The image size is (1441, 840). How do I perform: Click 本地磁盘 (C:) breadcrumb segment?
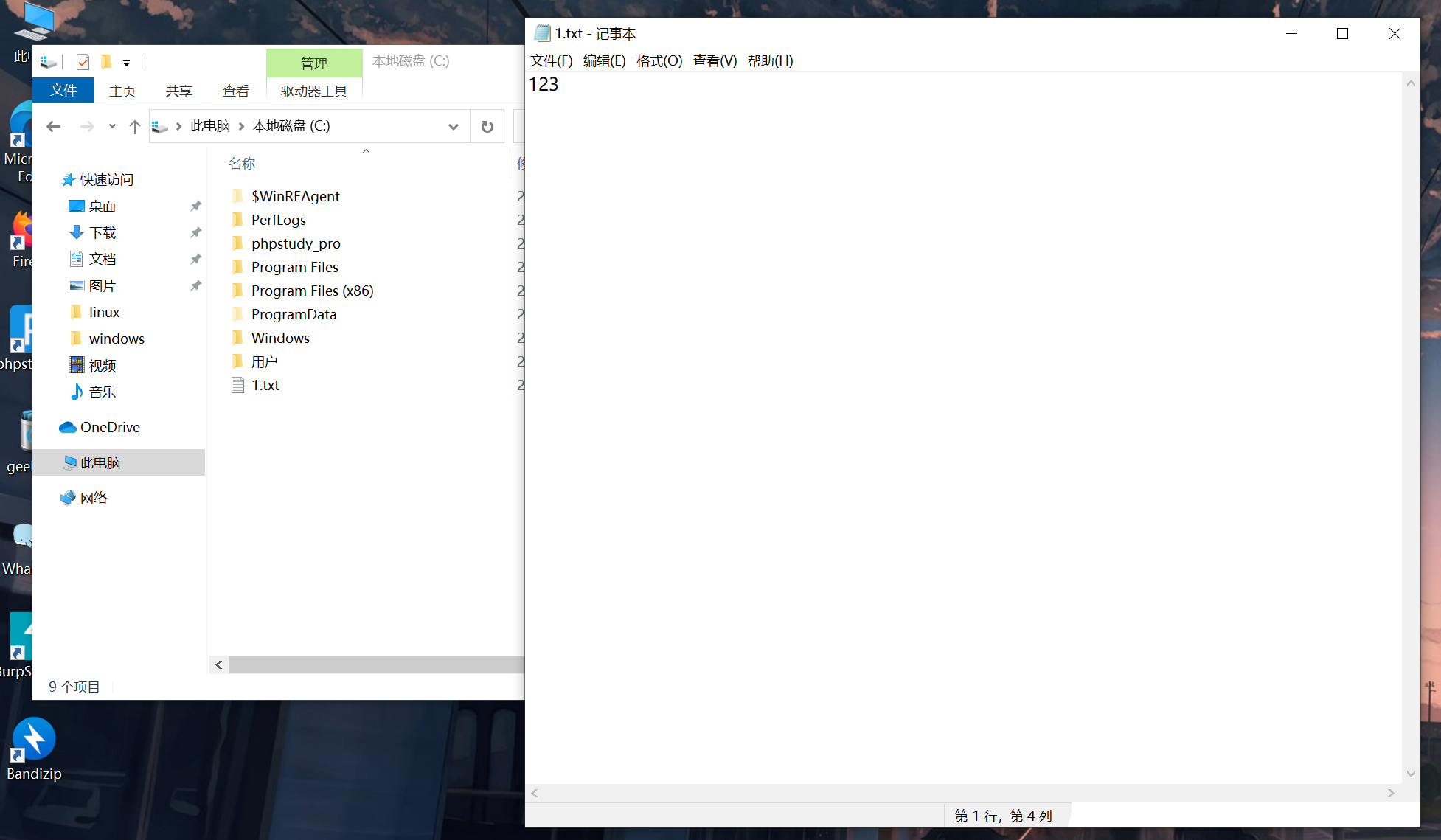coord(291,126)
